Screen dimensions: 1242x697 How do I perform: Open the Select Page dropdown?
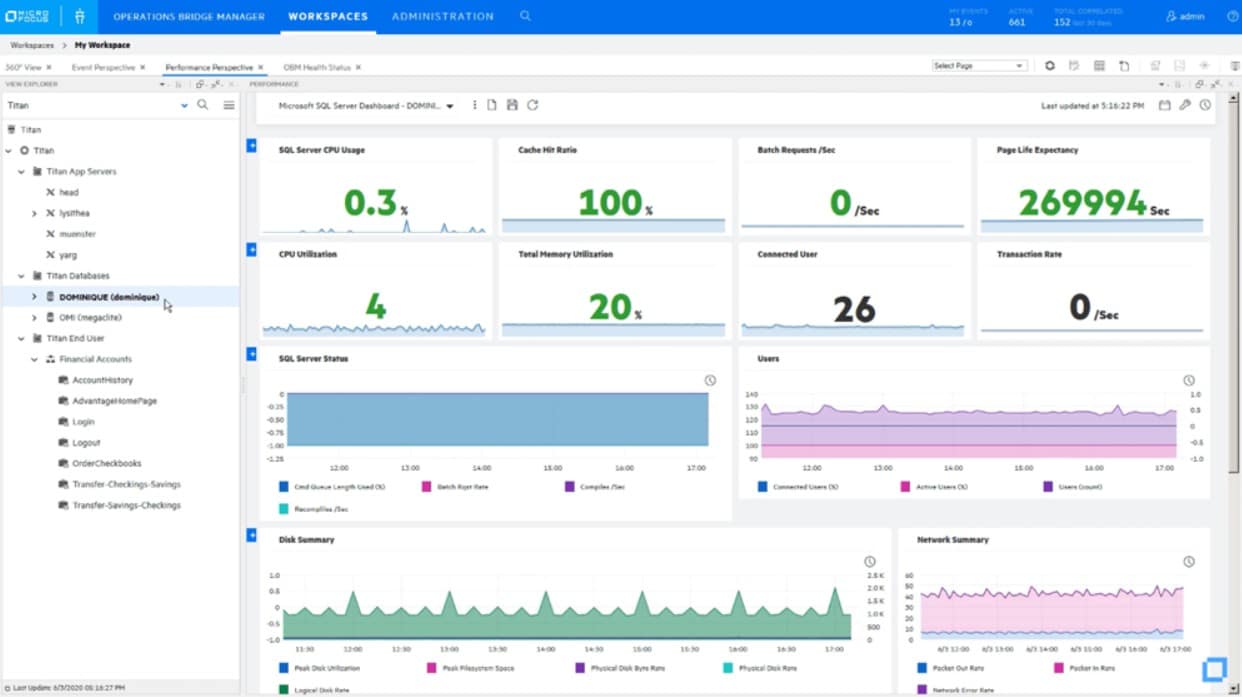(x=979, y=66)
